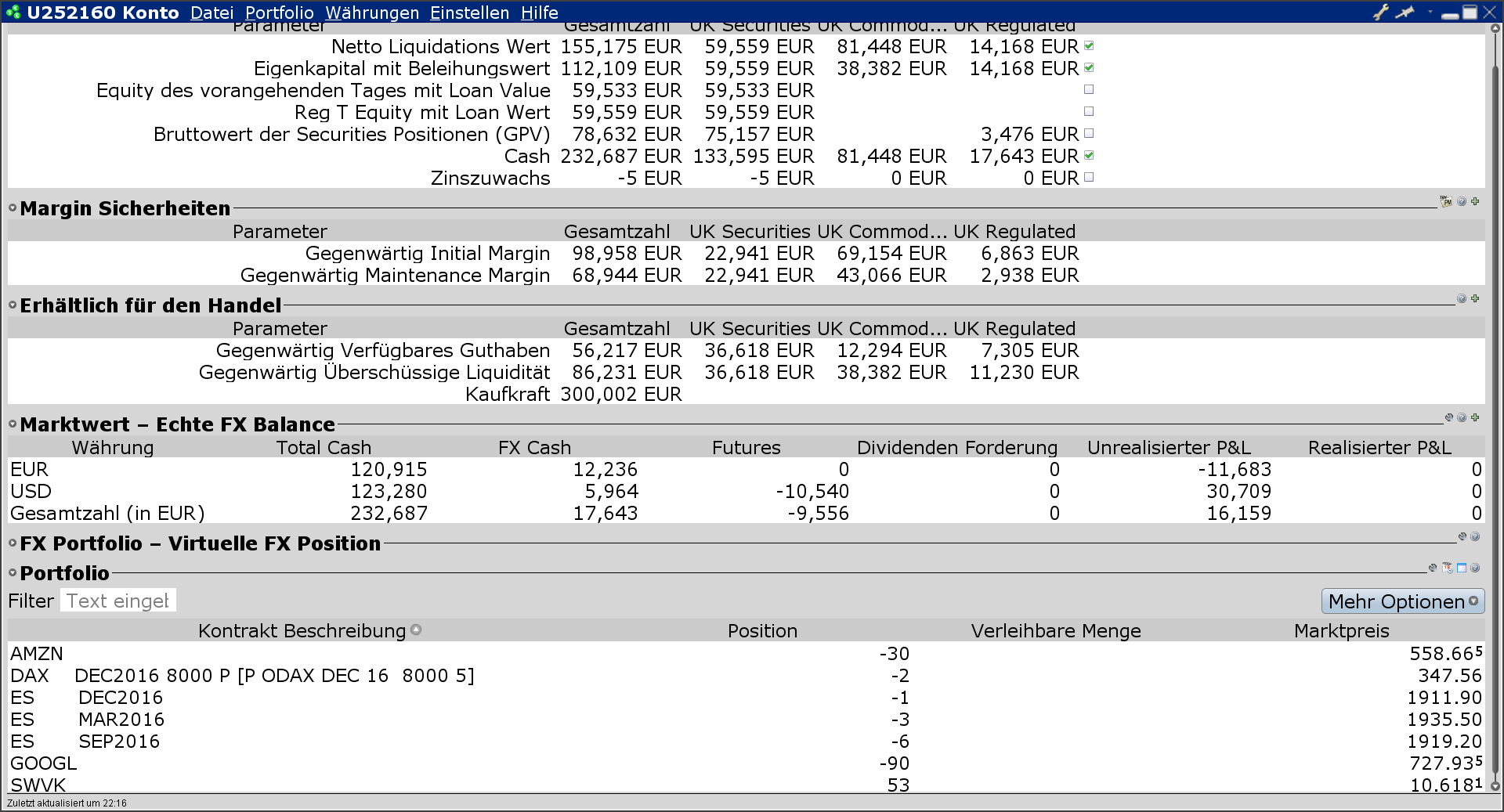The image size is (1504, 812).
Task: Configure FX Portfolio section with wrench icon
Action: point(1462,537)
